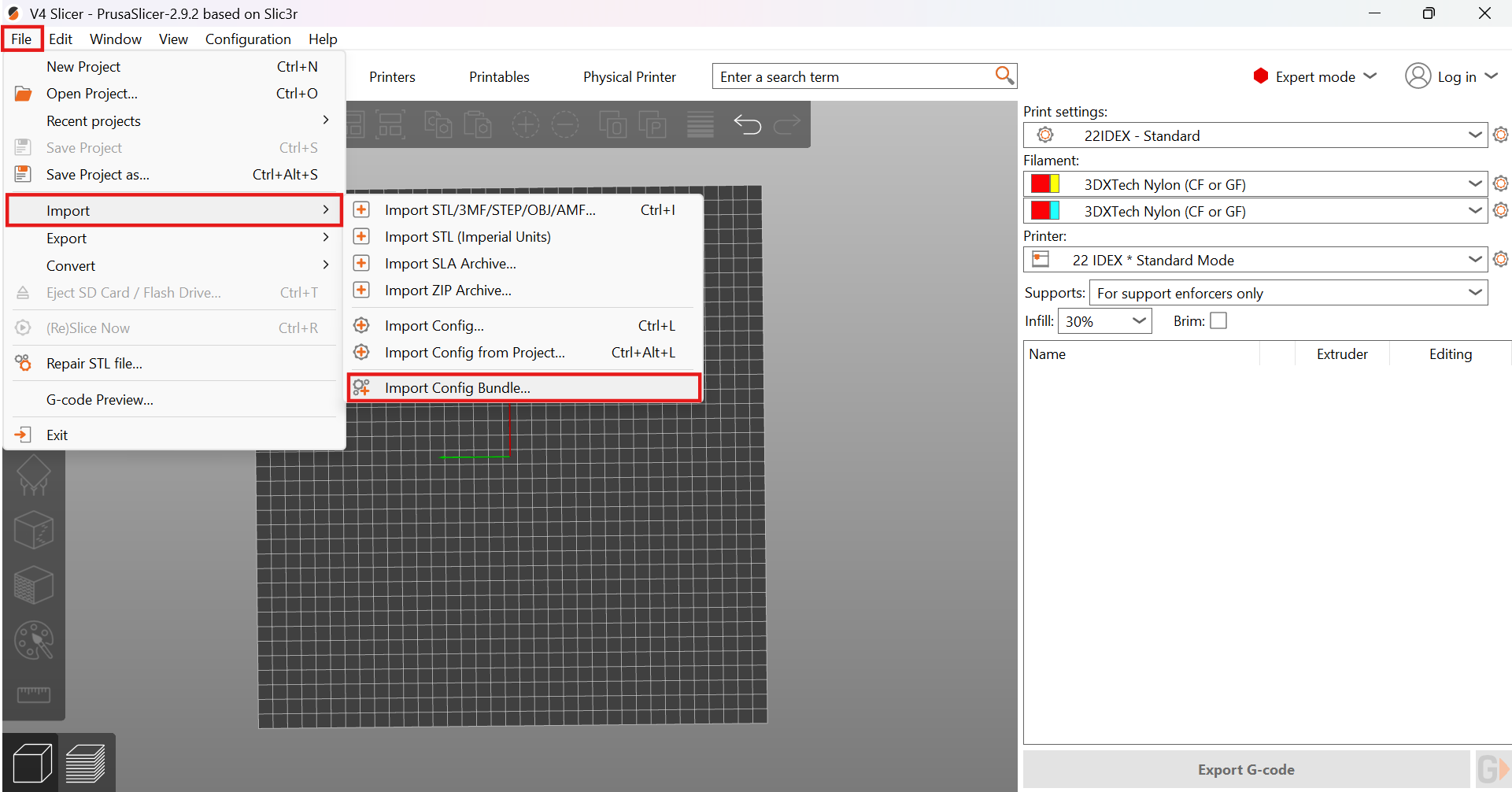Open the first filament settings gear
Viewport: 1512px width, 792px height.
[1501, 183]
